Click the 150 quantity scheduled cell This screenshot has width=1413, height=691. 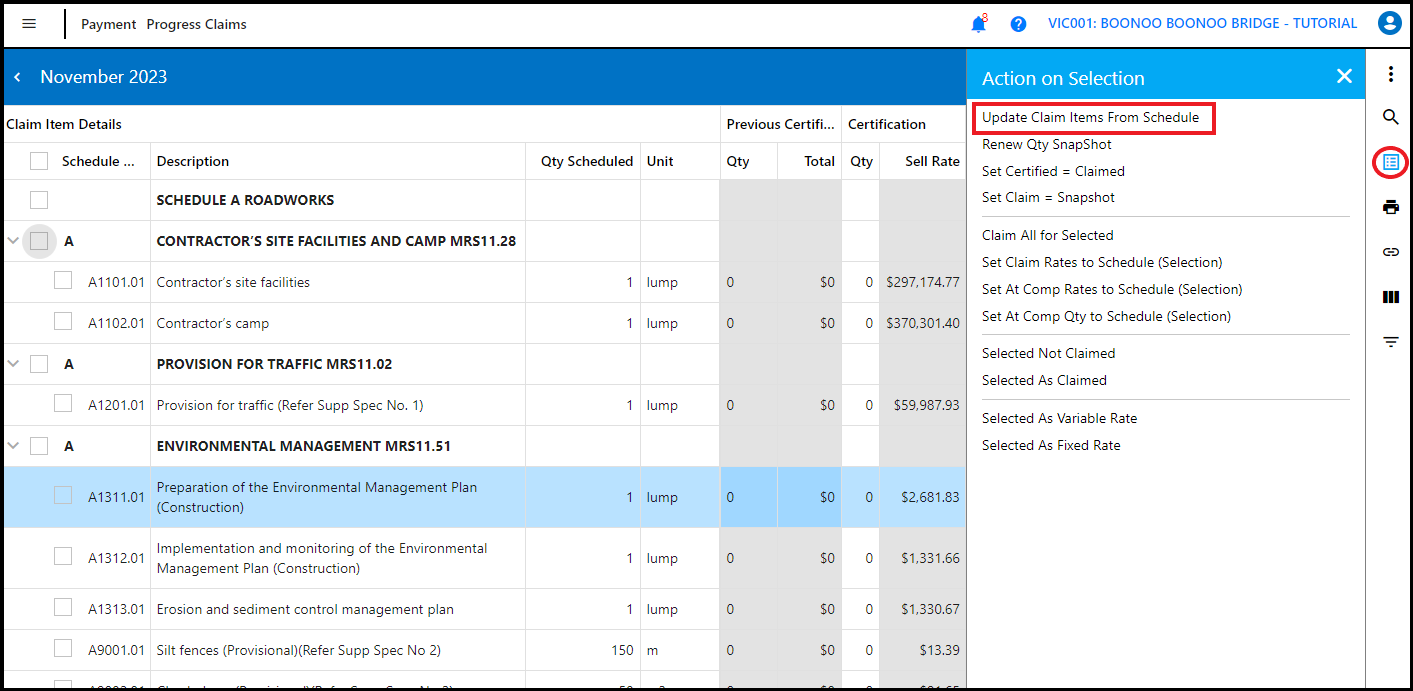[x=583, y=650]
